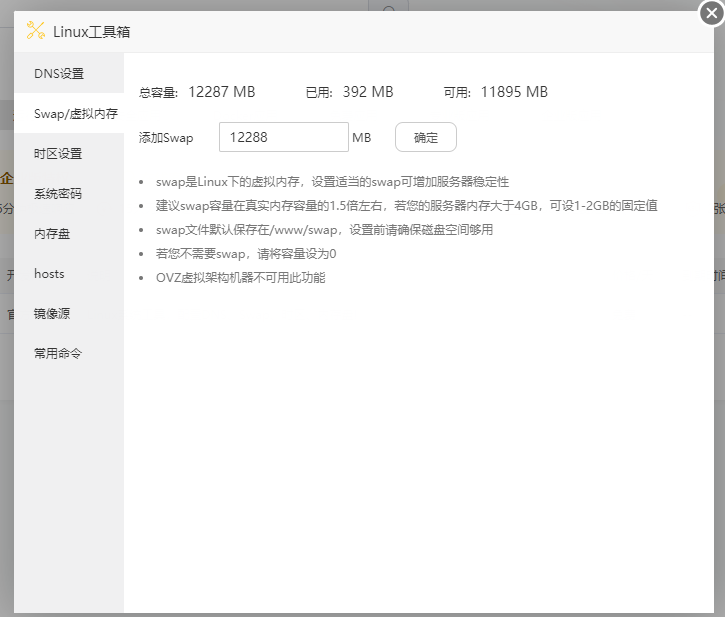The height and width of the screenshot is (617, 725).
Task: Go to the 内存盘 tab
Action: tap(69, 234)
